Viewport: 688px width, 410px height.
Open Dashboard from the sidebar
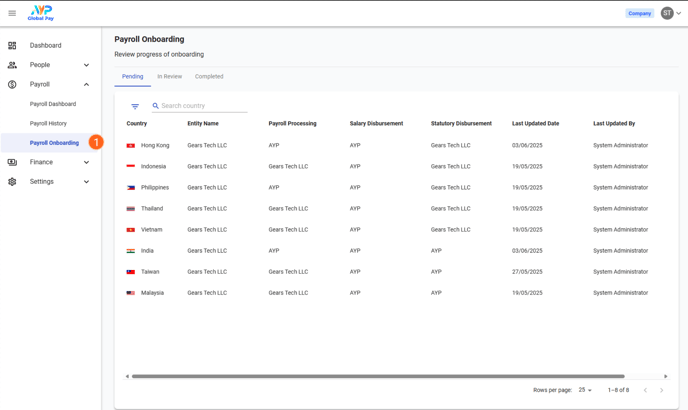46,45
